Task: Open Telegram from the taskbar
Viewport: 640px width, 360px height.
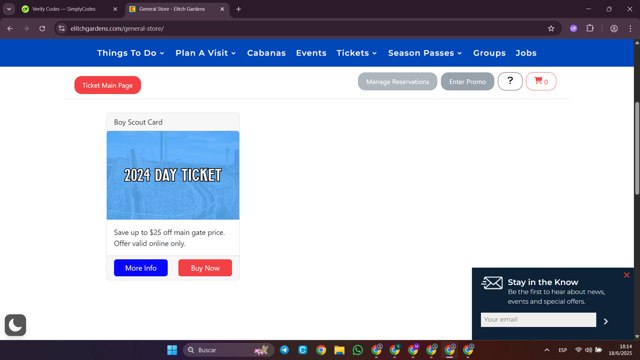Action: pyautogui.click(x=284, y=350)
